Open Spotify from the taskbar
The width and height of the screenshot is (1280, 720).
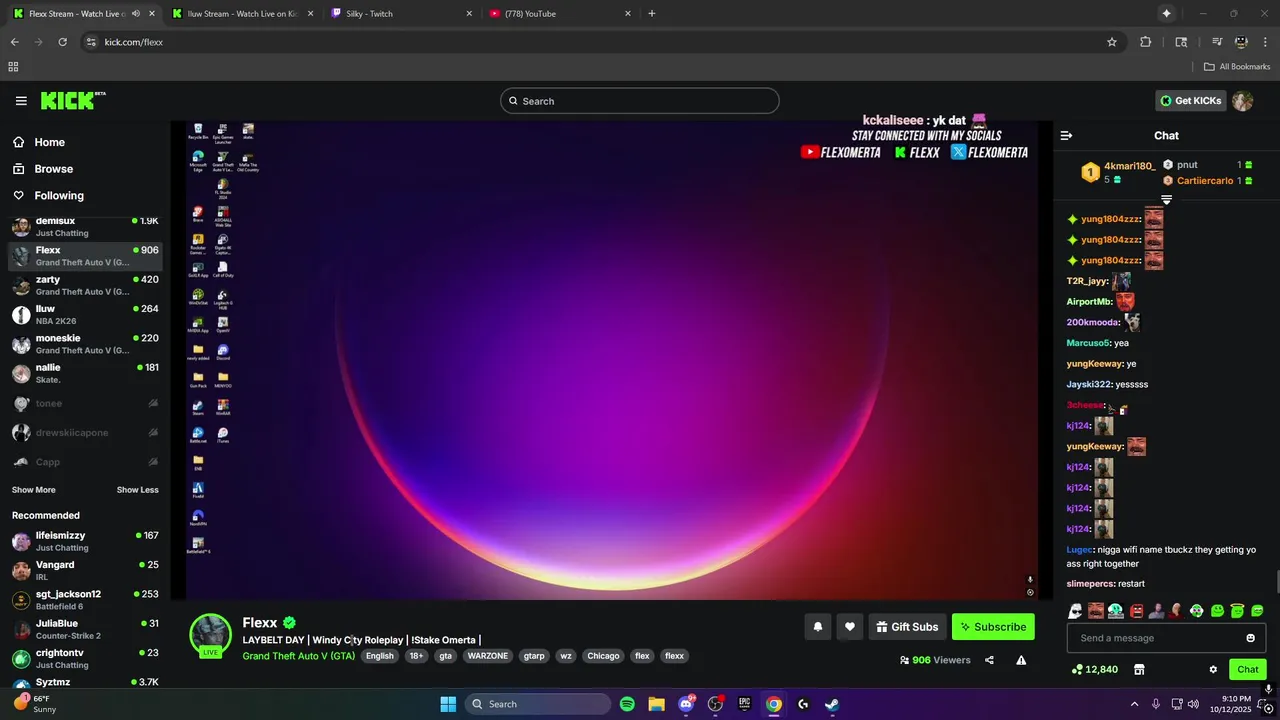pos(627,704)
